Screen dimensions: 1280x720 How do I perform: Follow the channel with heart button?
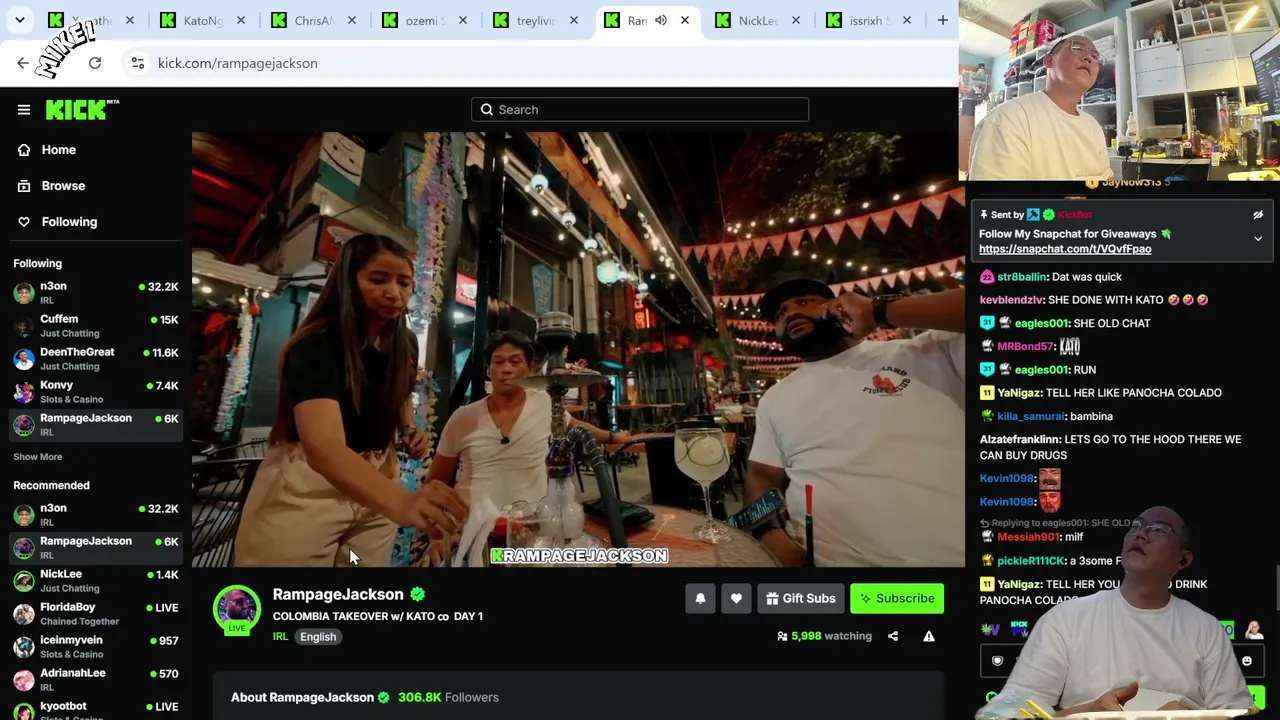coord(736,599)
